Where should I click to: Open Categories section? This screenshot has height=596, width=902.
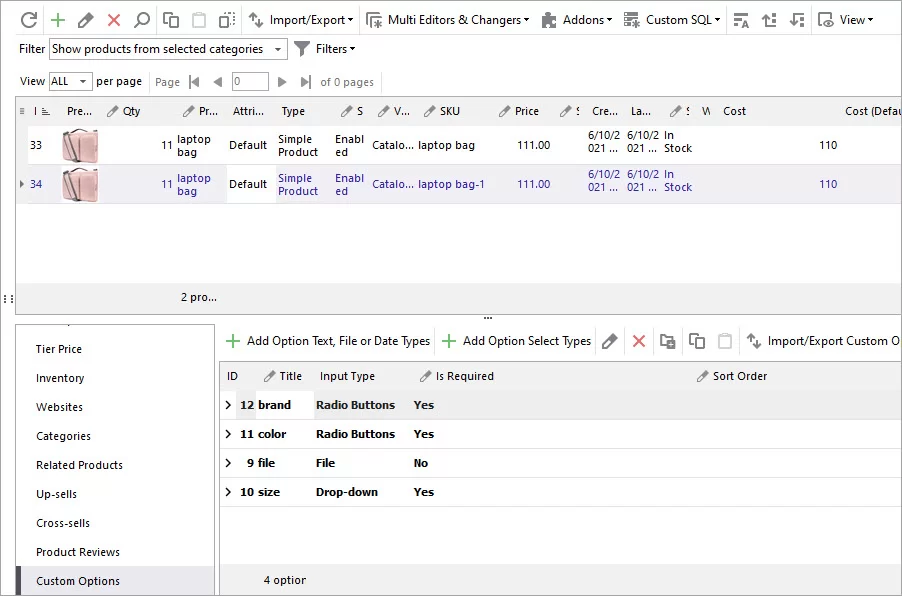tap(63, 436)
